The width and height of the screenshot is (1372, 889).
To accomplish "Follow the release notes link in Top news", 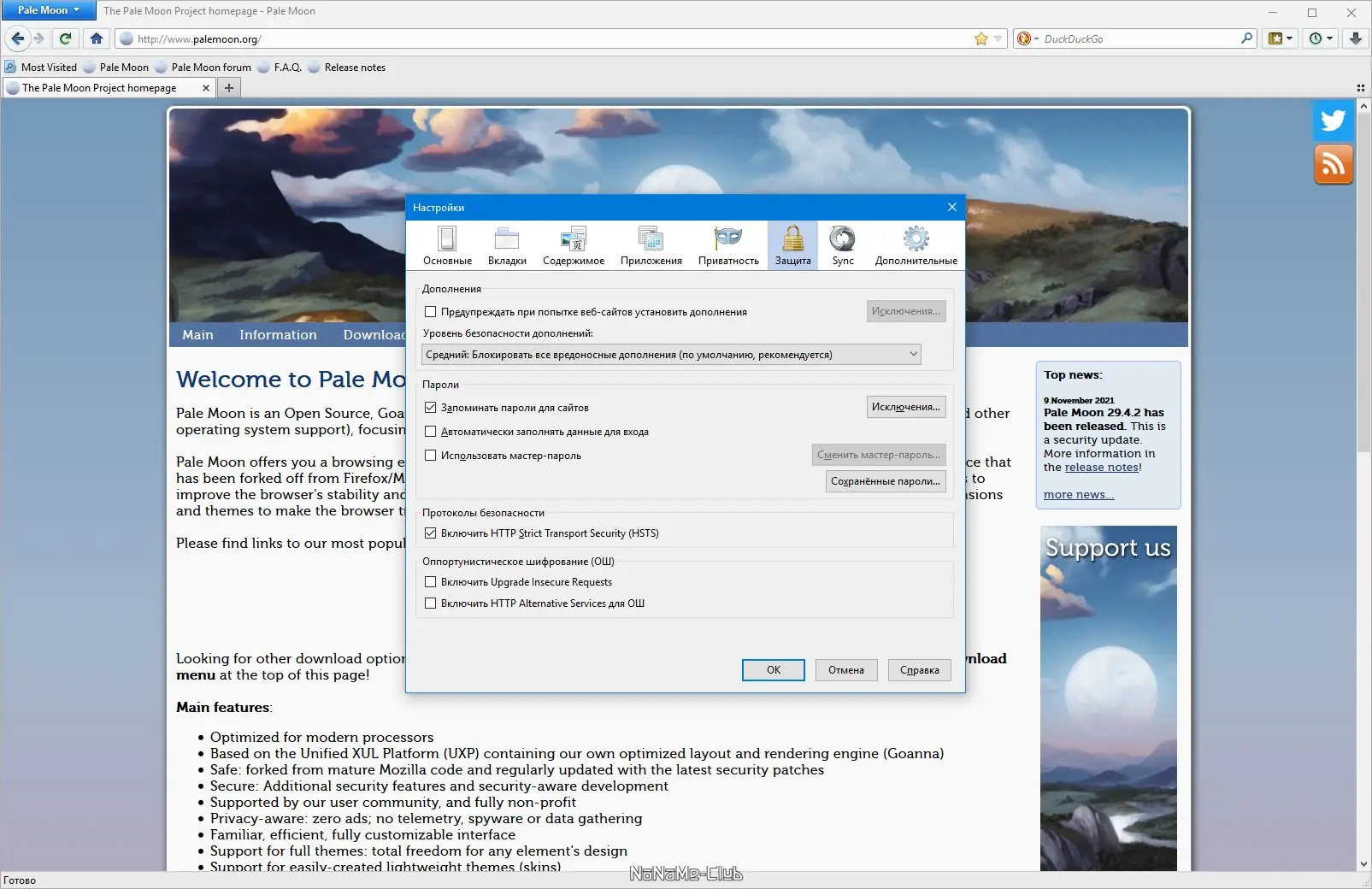I will (x=1101, y=468).
